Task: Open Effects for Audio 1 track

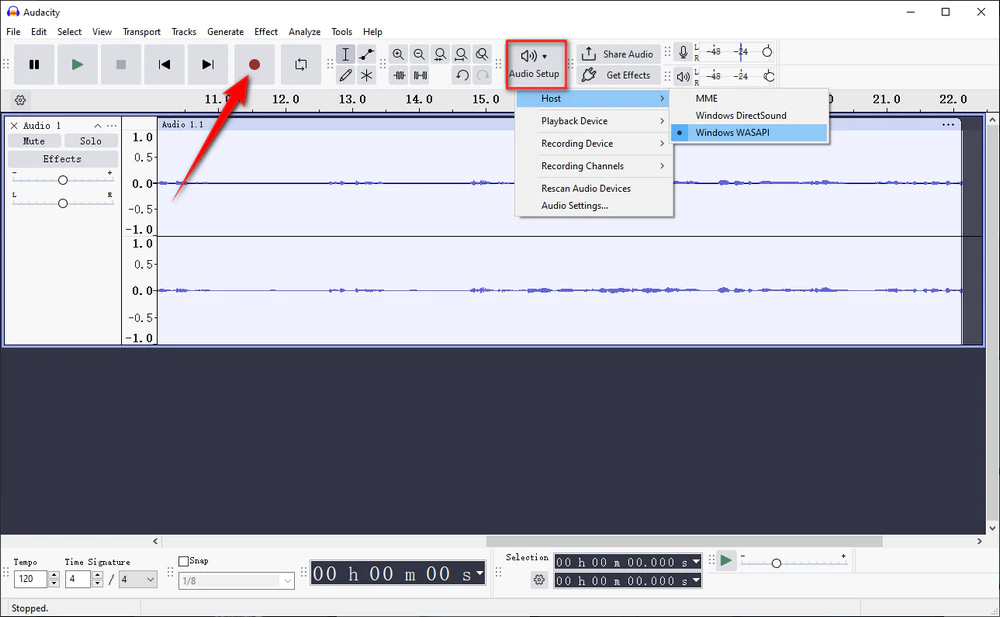Action: point(62,159)
